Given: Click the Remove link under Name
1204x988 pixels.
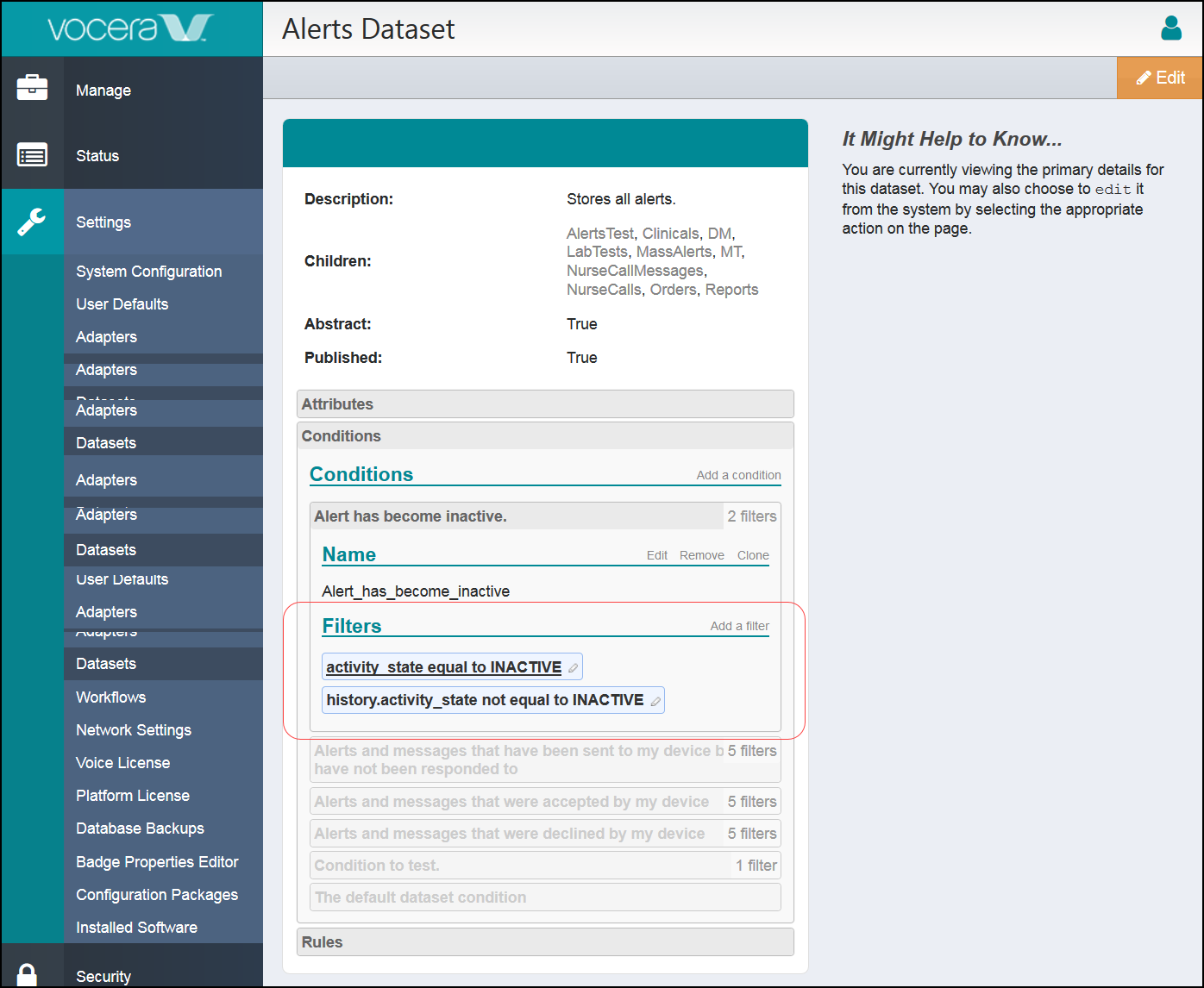Looking at the screenshot, I should click(701, 555).
